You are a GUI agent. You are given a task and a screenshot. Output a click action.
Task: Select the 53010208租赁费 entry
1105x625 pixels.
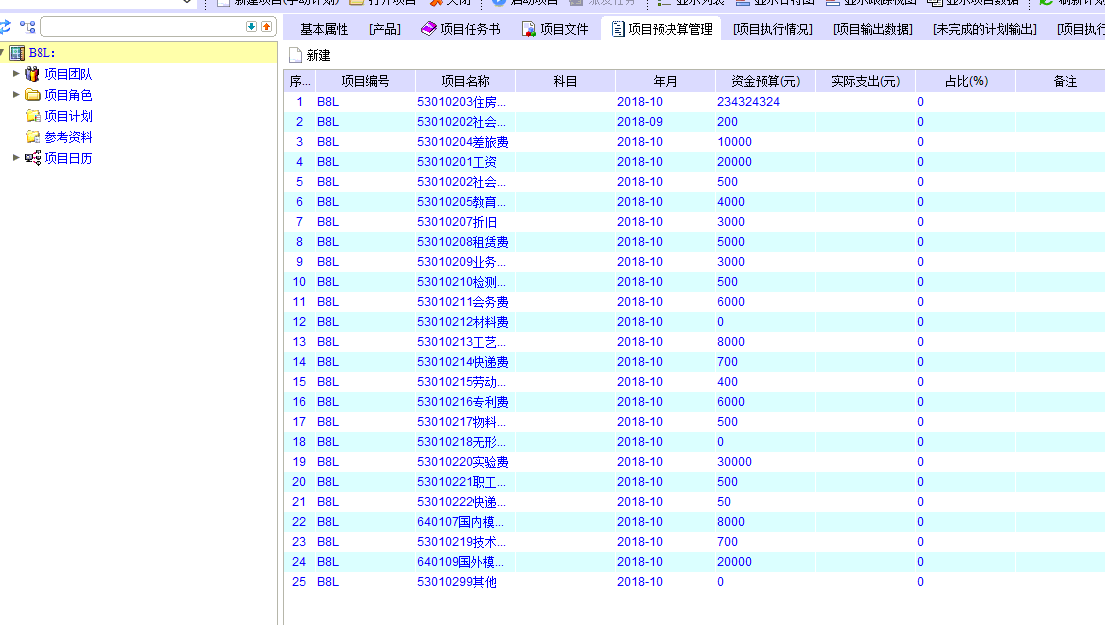463,242
